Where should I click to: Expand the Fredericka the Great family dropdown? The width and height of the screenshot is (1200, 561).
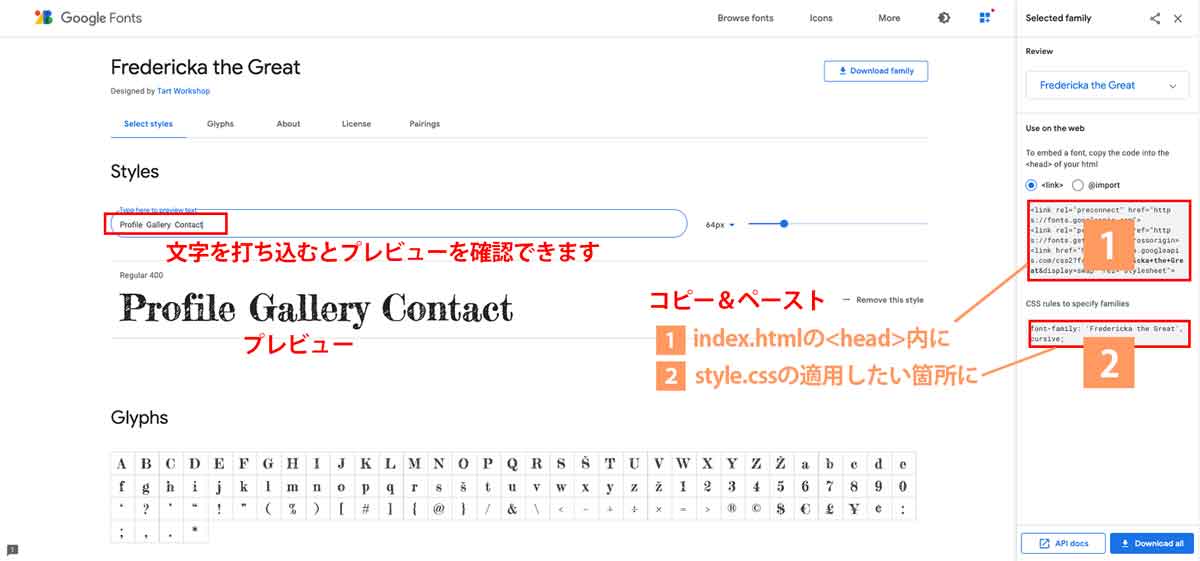[x=1108, y=85]
